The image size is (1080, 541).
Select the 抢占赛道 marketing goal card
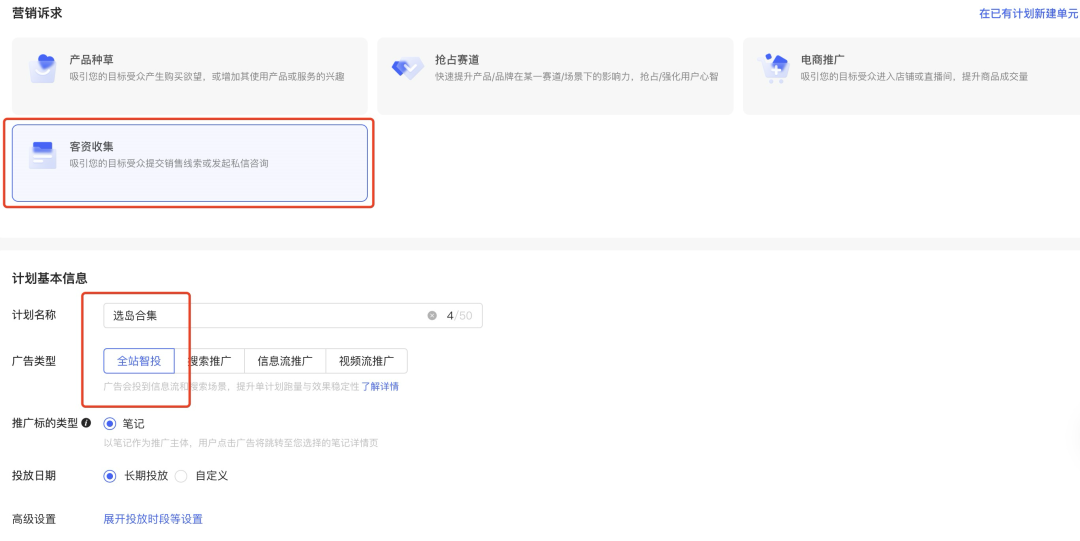pos(555,76)
